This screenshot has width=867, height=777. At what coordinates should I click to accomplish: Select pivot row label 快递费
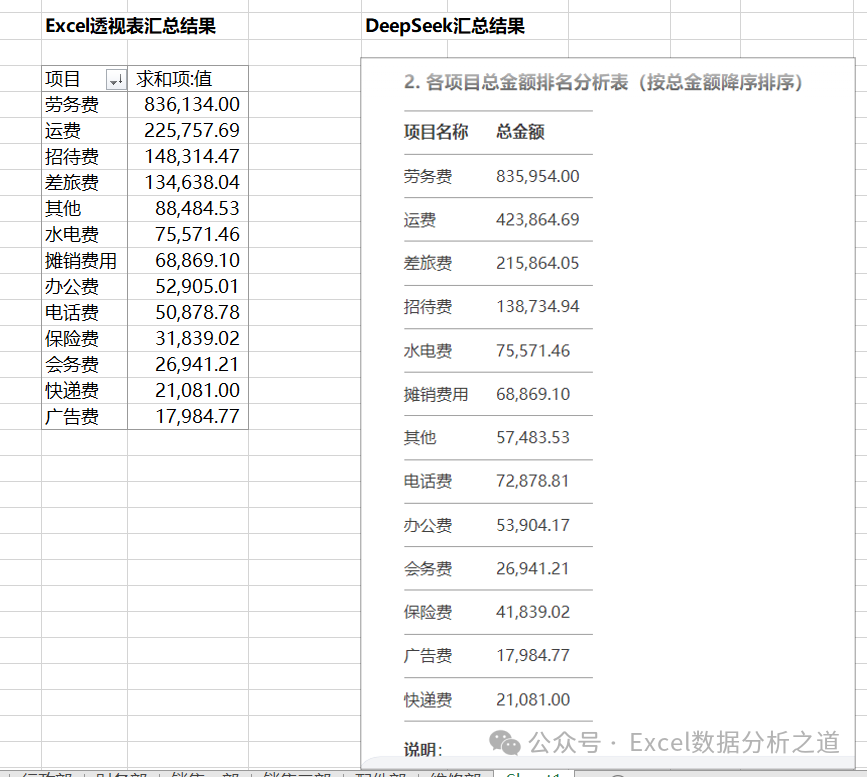(85, 390)
